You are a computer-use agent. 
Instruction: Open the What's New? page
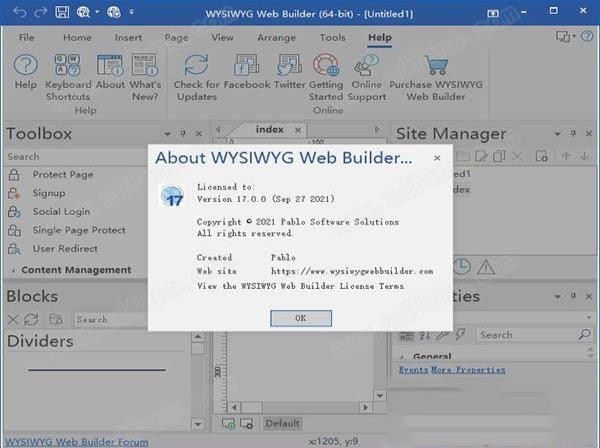click(x=145, y=66)
